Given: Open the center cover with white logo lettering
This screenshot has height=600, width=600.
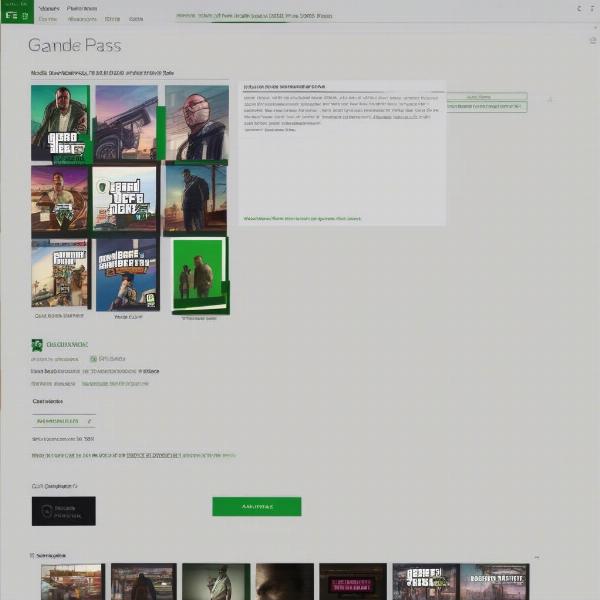Looking at the screenshot, I should coord(124,199).
